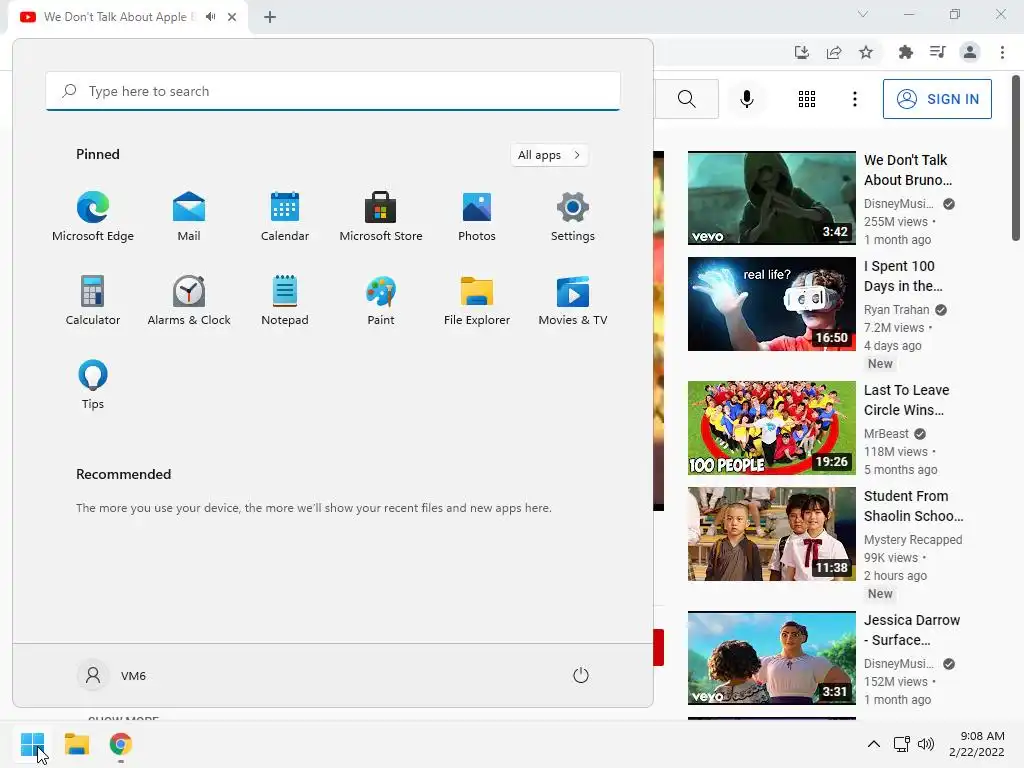Open the VM6 user account menu

tap(112, 675)
